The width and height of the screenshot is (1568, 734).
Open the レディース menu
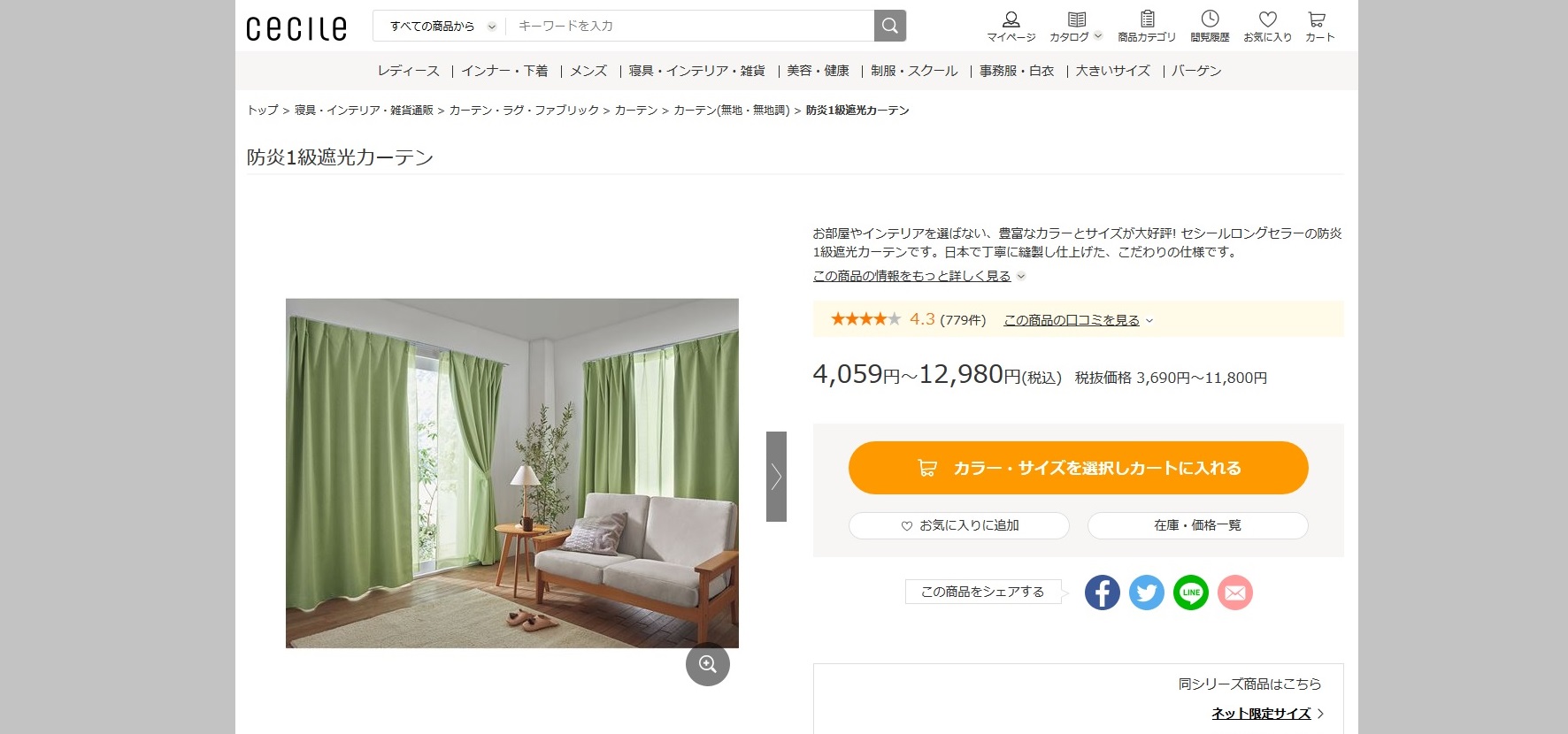(408, 71)
